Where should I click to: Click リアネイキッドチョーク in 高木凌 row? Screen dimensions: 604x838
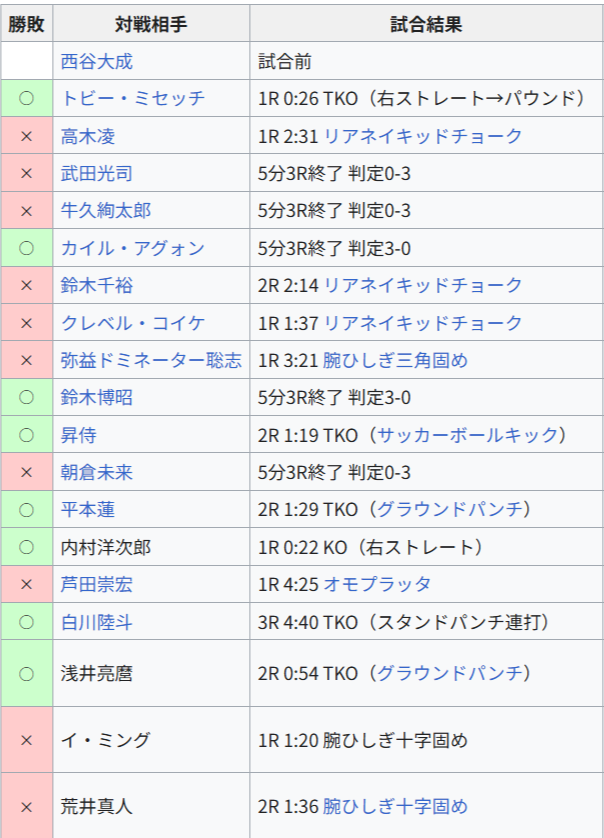click(x=423, y=136)
